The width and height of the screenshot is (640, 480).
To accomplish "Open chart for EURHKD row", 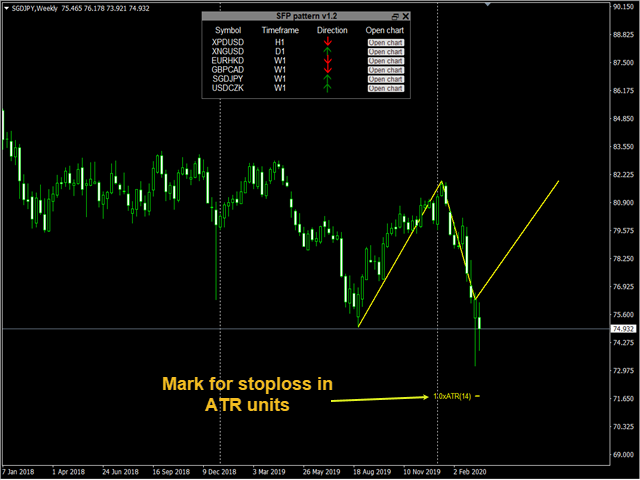I will tap(386, 61).
